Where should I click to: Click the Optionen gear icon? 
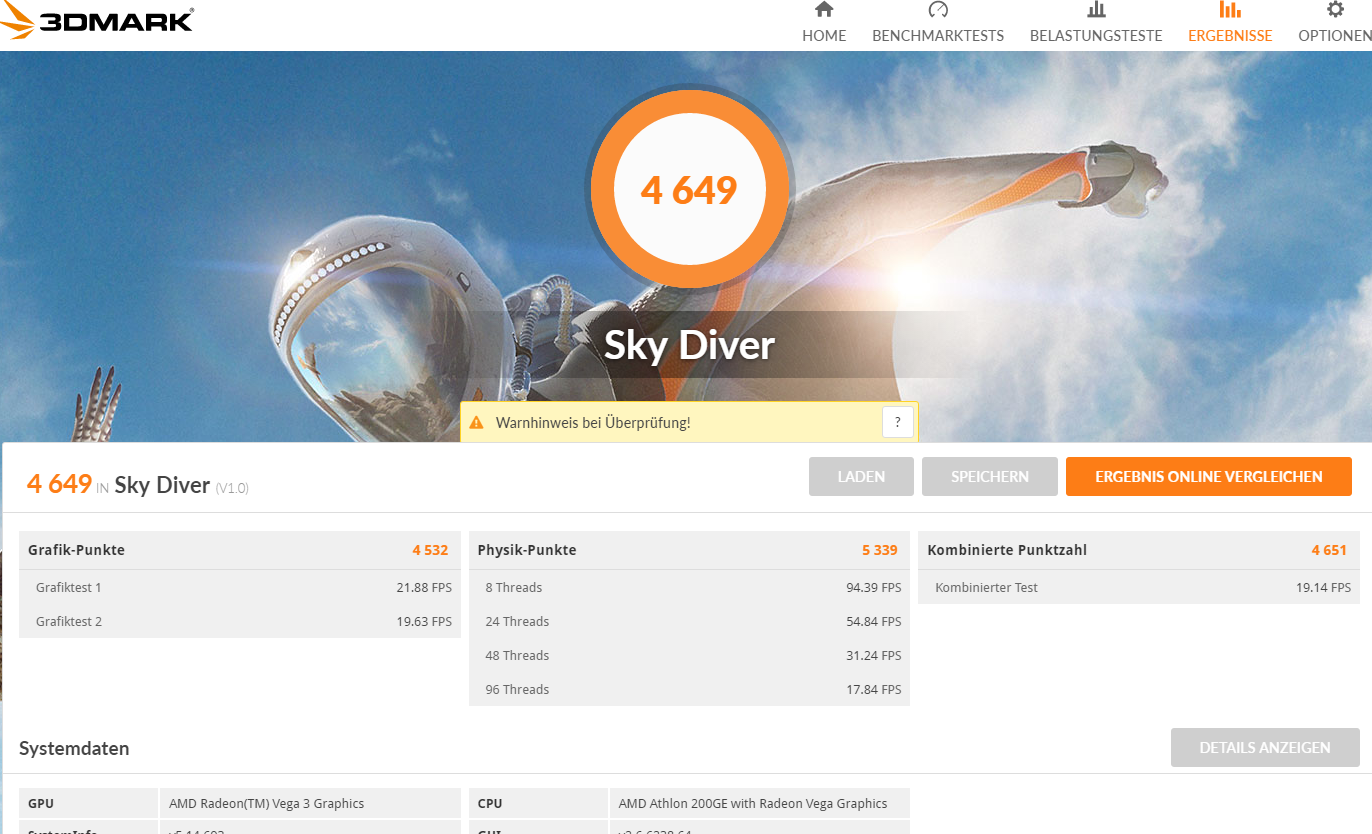(x=1335, y=10)
